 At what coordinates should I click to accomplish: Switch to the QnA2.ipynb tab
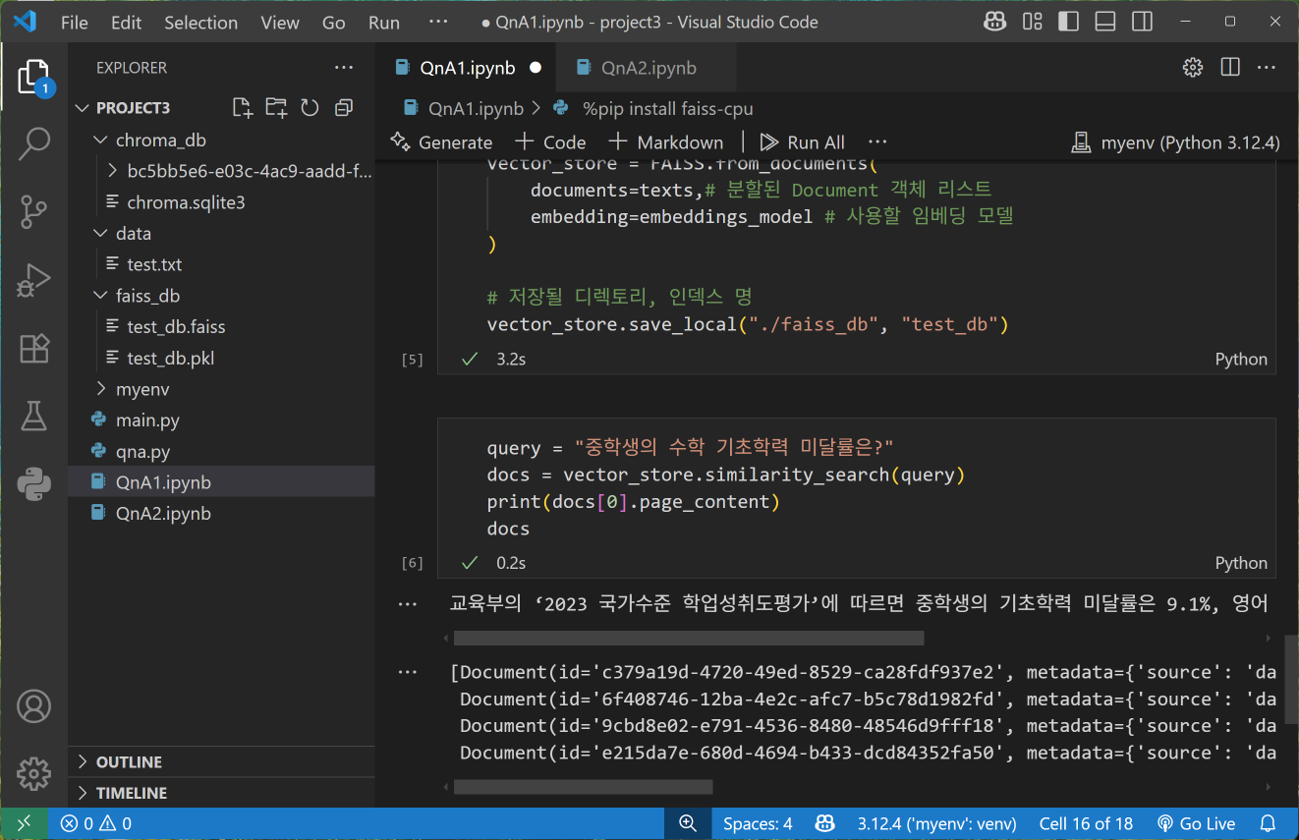pyautogui.click(x=647, y=68)
